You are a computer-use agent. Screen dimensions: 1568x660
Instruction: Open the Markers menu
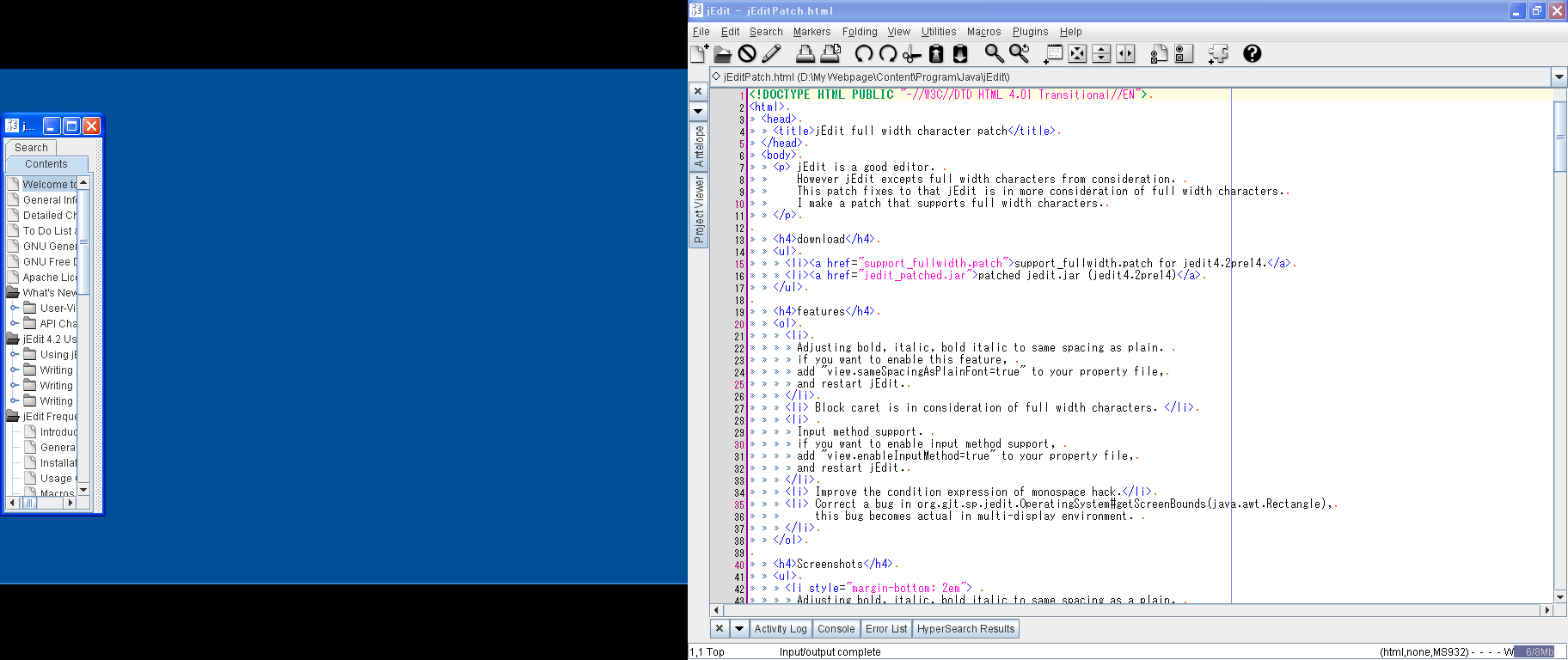pos(812,32)
